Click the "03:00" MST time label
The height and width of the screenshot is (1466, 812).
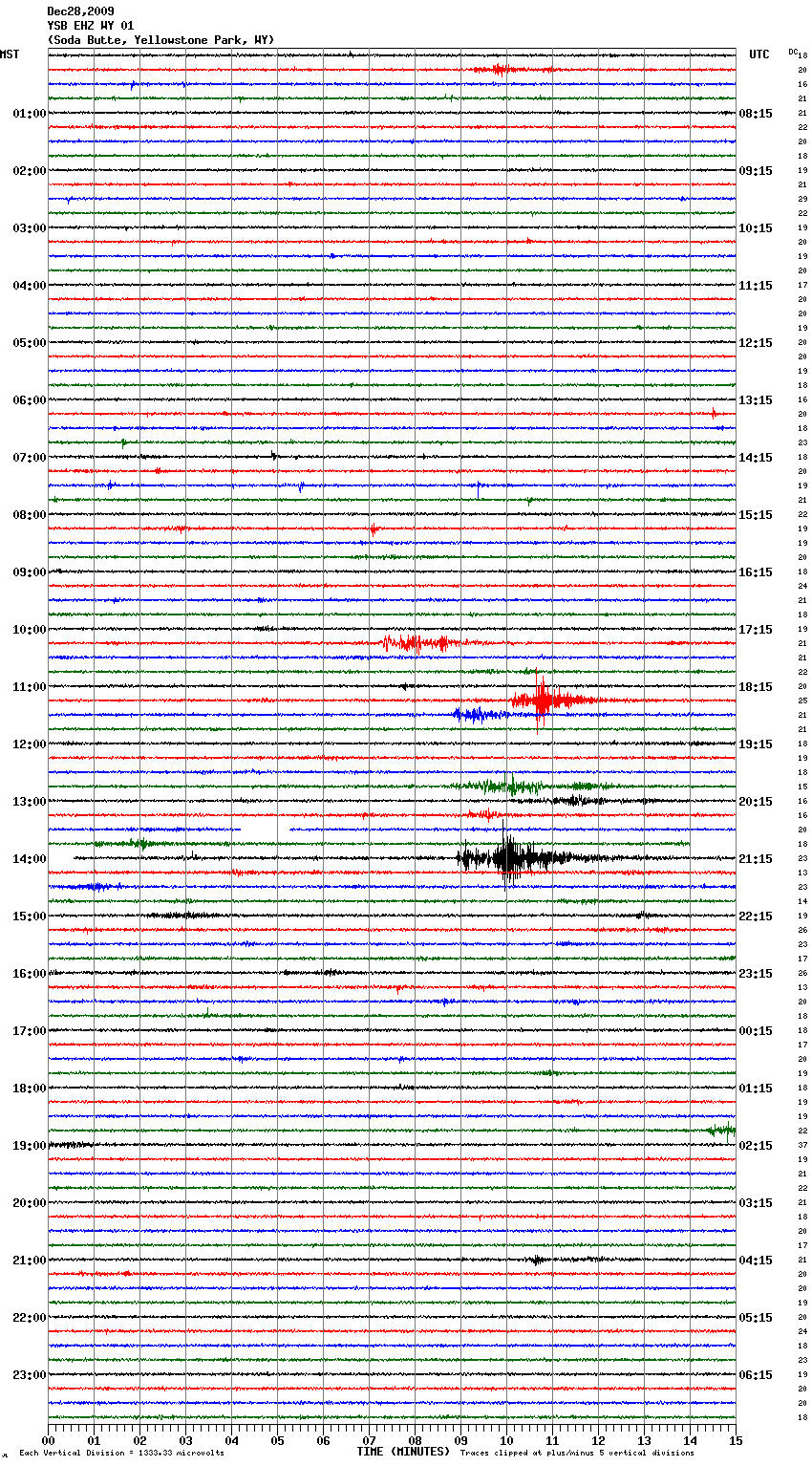30,228
